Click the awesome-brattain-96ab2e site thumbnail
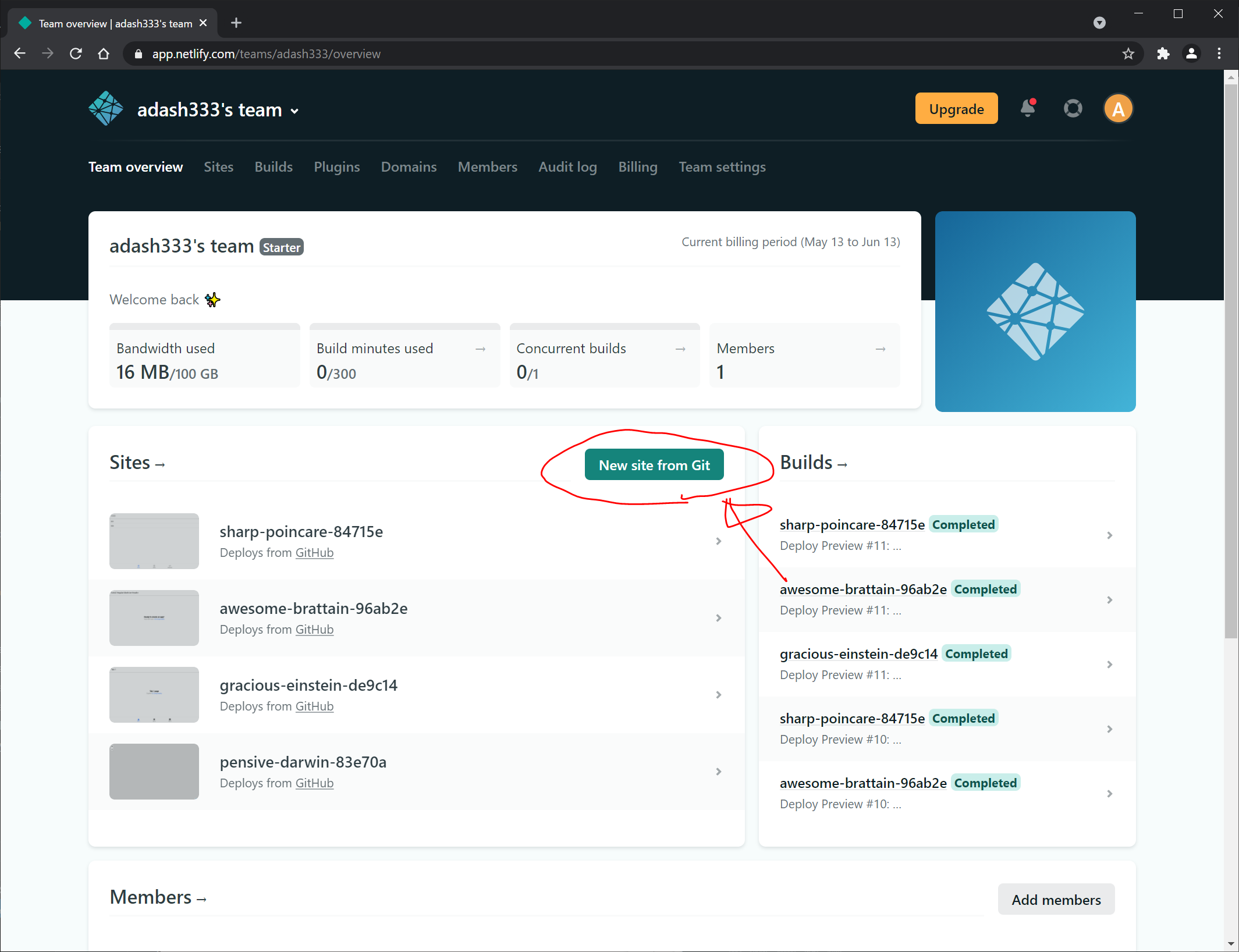The image size is (1239, 952). (154, 618)
